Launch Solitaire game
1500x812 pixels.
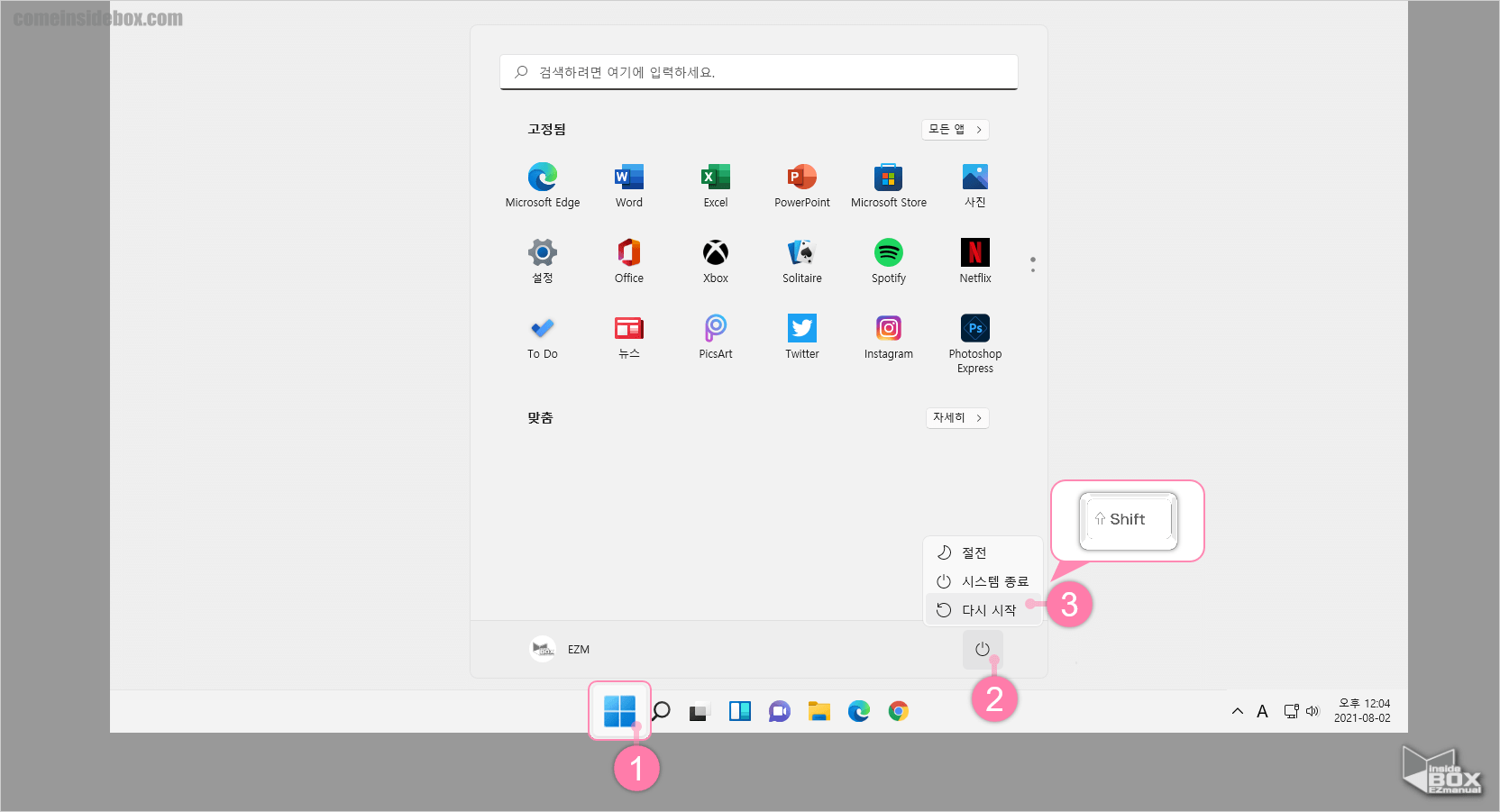coord(802,260)
